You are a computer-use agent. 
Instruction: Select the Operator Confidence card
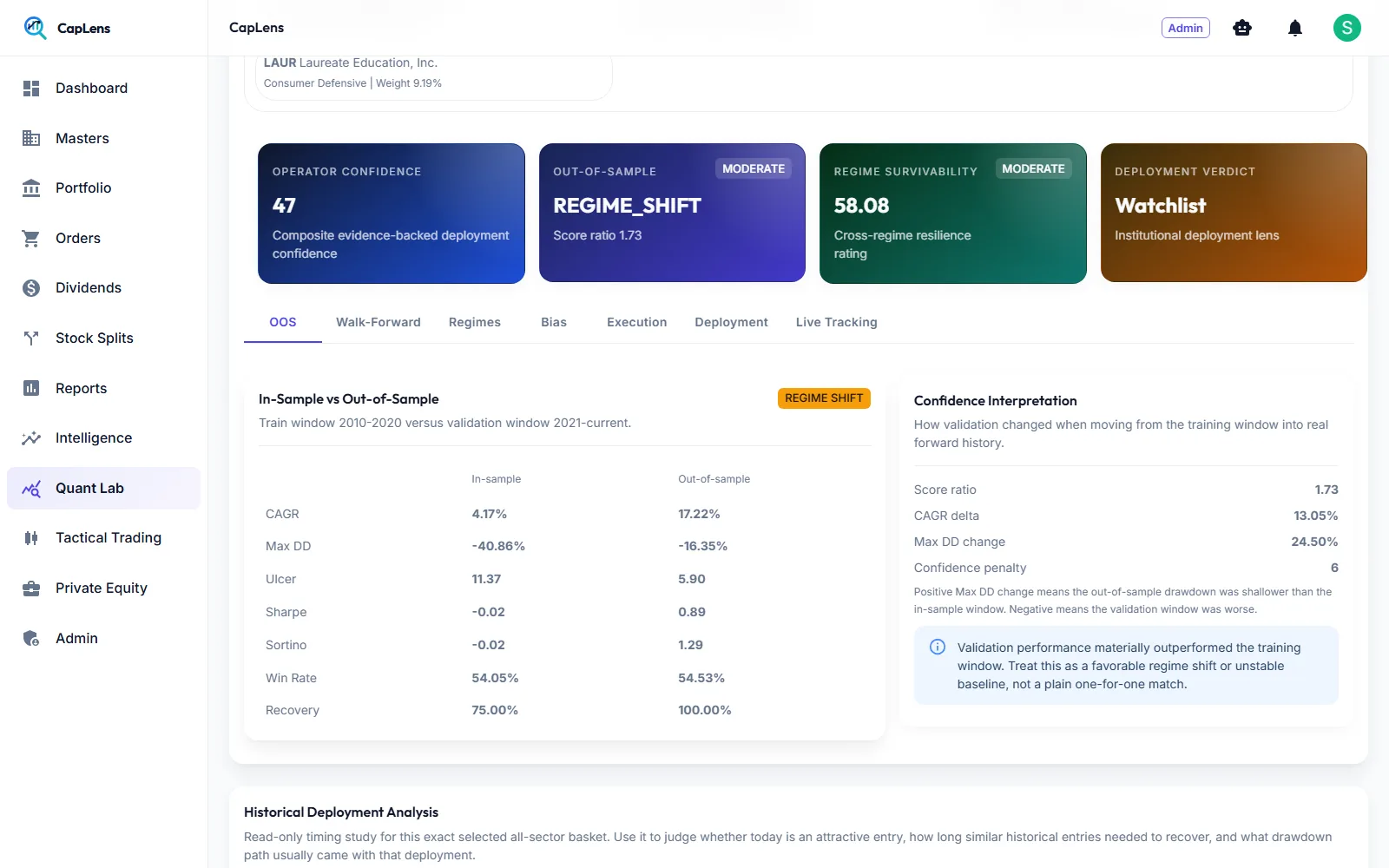click(x=392, y=214)
